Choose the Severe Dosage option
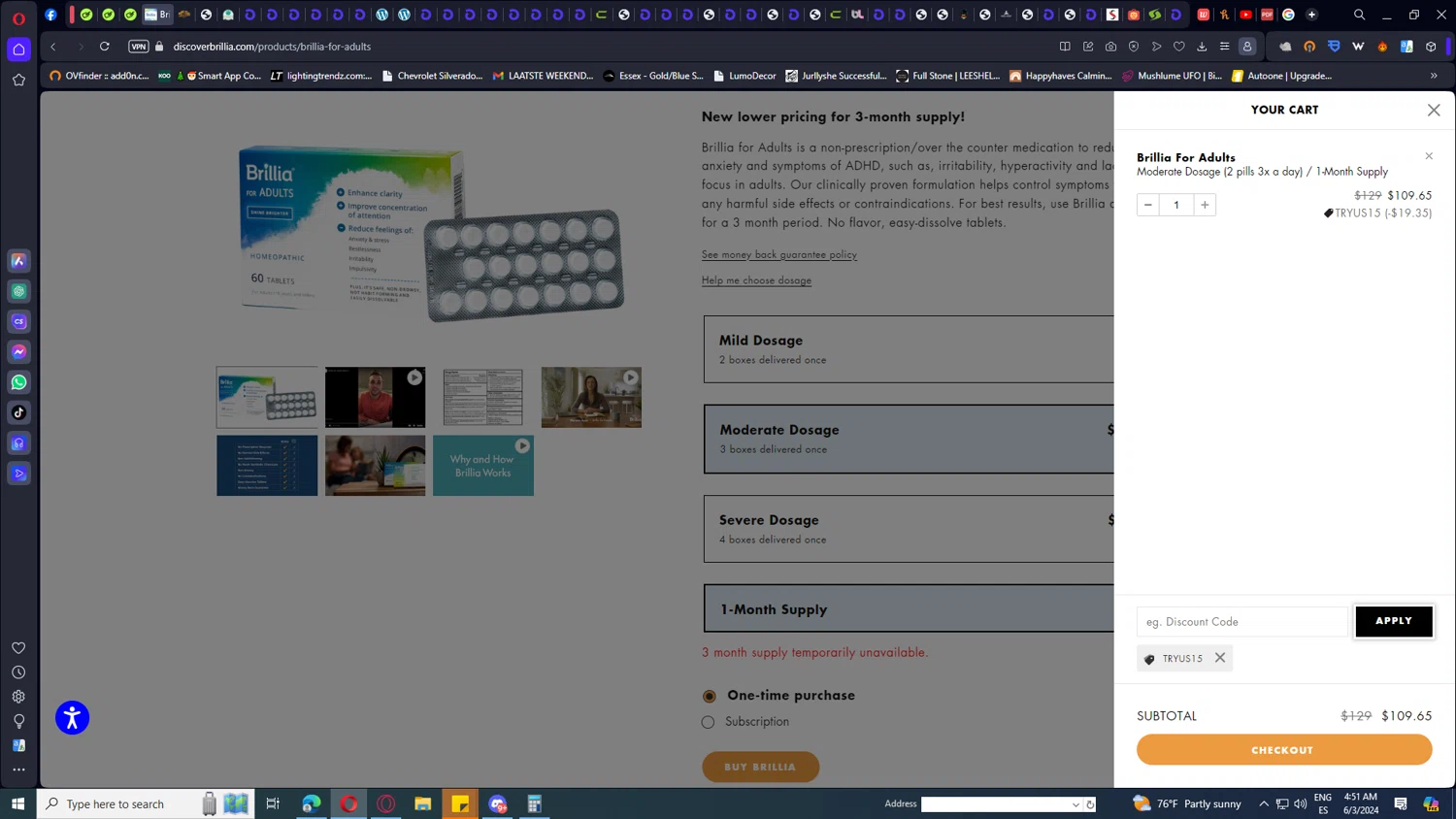1456x819 pixels. click(x=909, y=529)
